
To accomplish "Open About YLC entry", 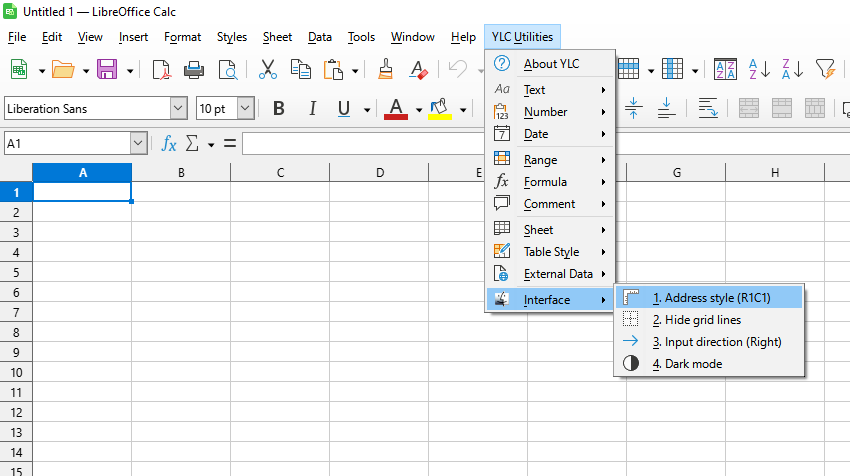I will (x=551, y=64).
